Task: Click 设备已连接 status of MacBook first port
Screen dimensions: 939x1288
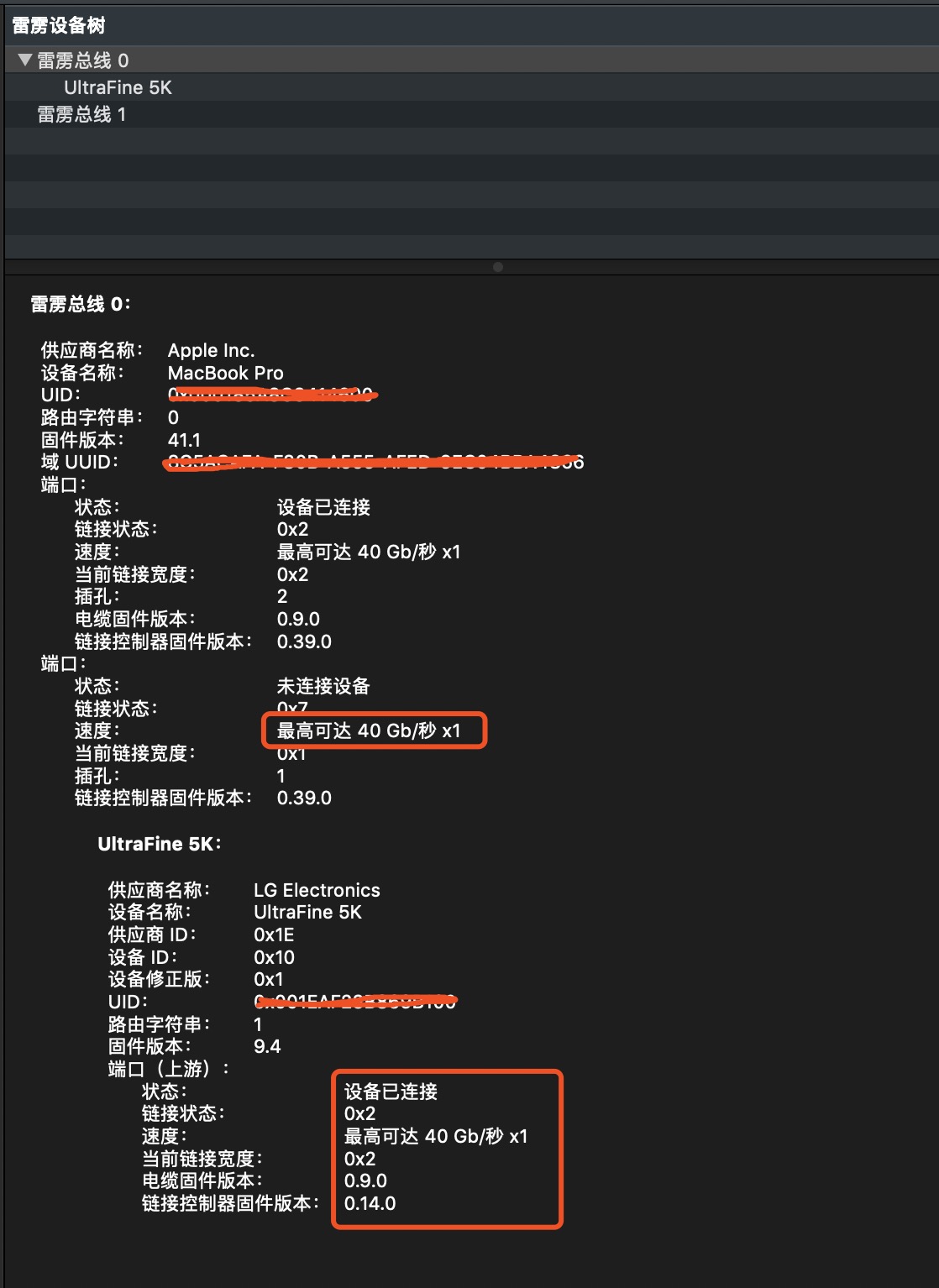Action: (323, 507)
